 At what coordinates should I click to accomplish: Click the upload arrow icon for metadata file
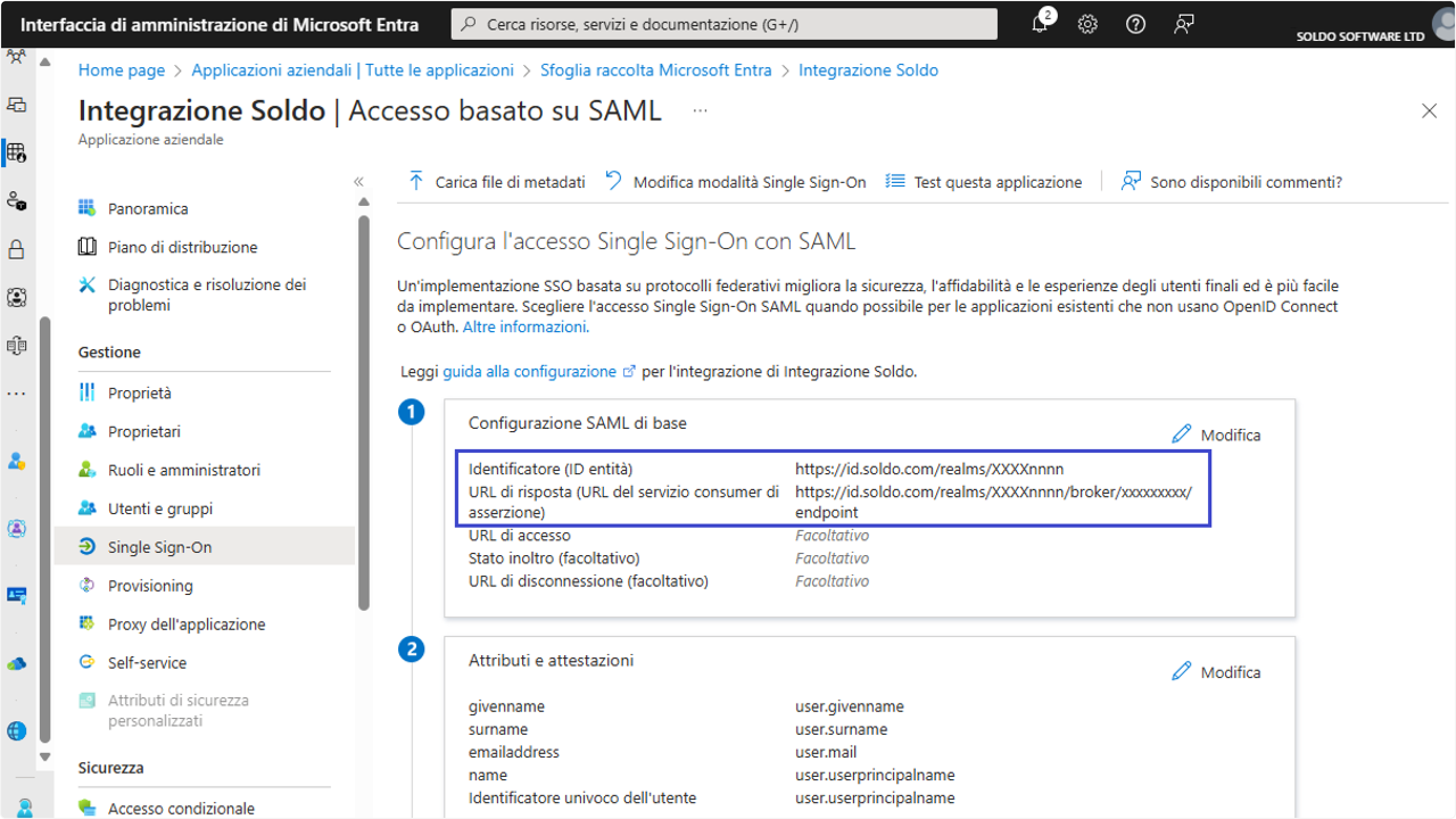pyautogui.click(x=416, y=181)
